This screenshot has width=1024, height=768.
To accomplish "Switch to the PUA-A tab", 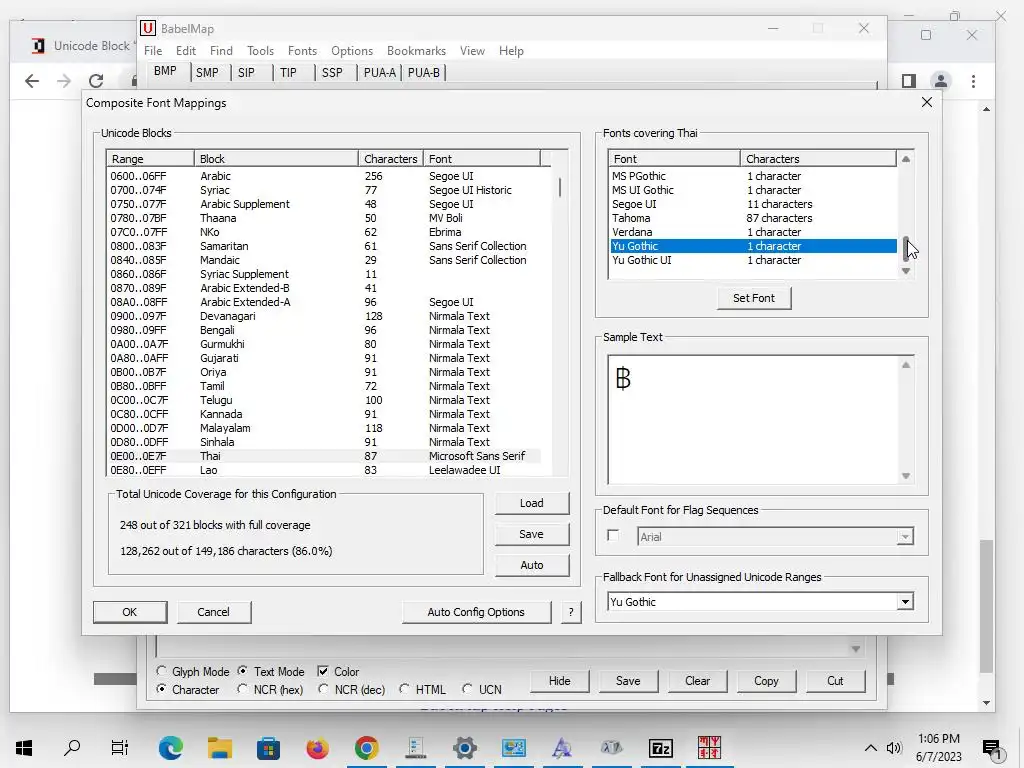I will [x=379, y=72].
